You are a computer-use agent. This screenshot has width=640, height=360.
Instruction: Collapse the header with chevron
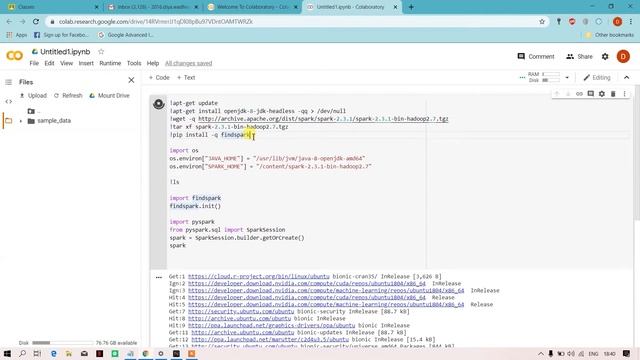coord(627,78)
